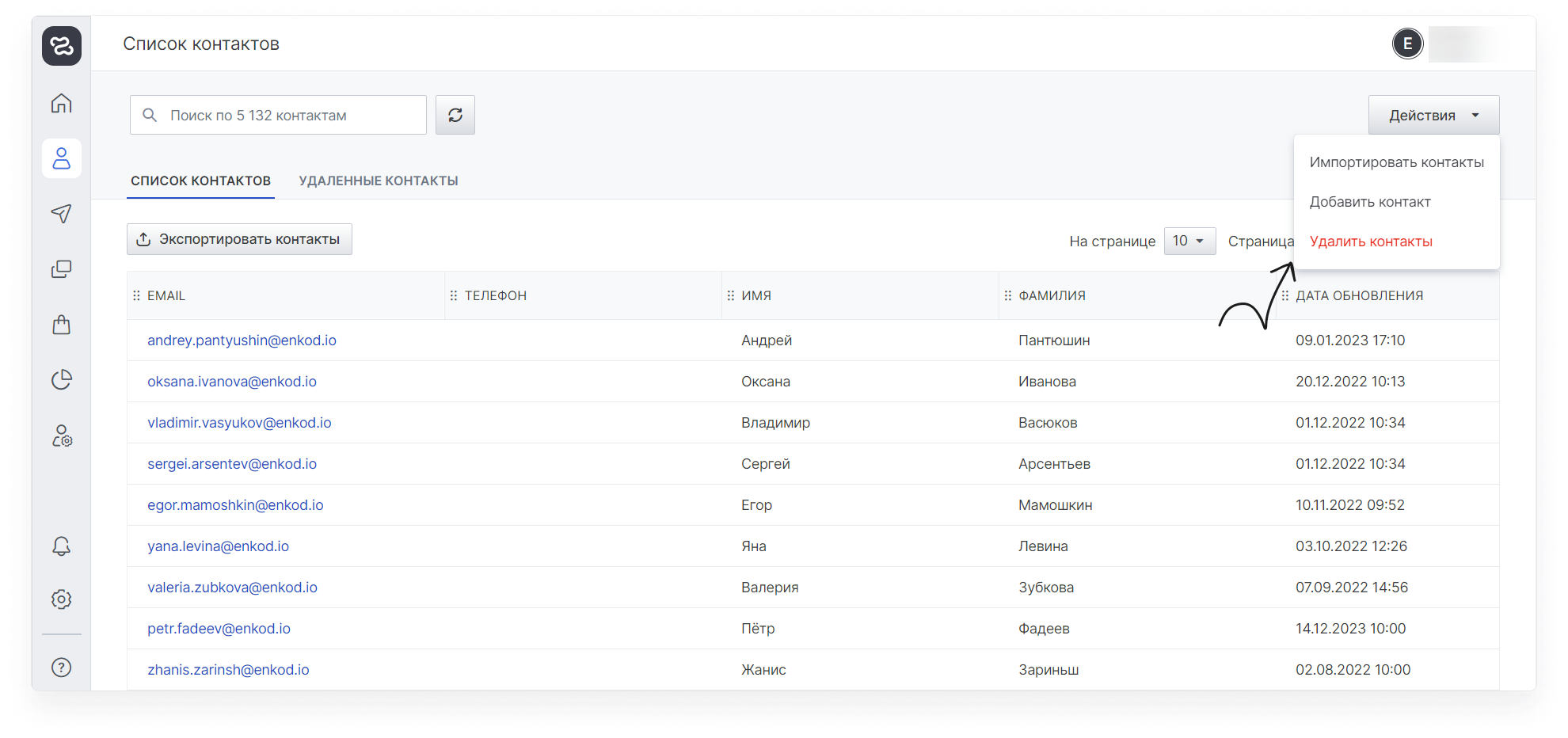Choose Добавить контакт from menu
Viewport: 1568px width, 738px height.
click(x=1397, y=202)
